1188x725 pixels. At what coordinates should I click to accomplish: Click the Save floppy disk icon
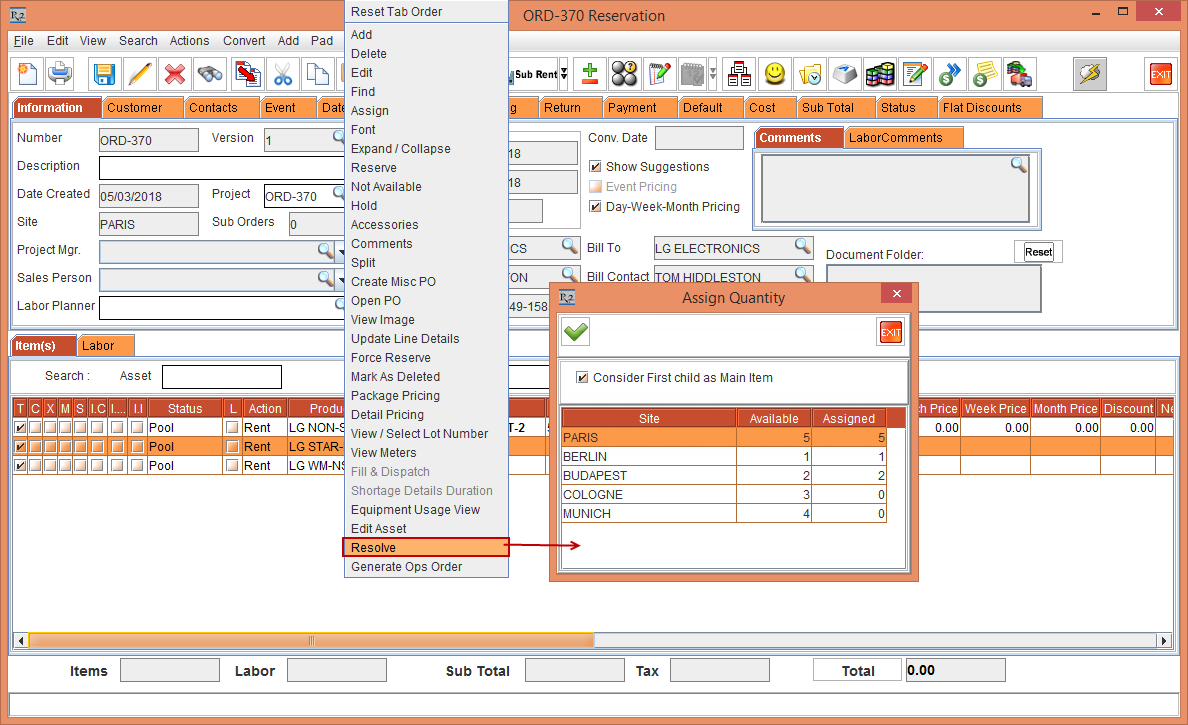tap(103, 74)
